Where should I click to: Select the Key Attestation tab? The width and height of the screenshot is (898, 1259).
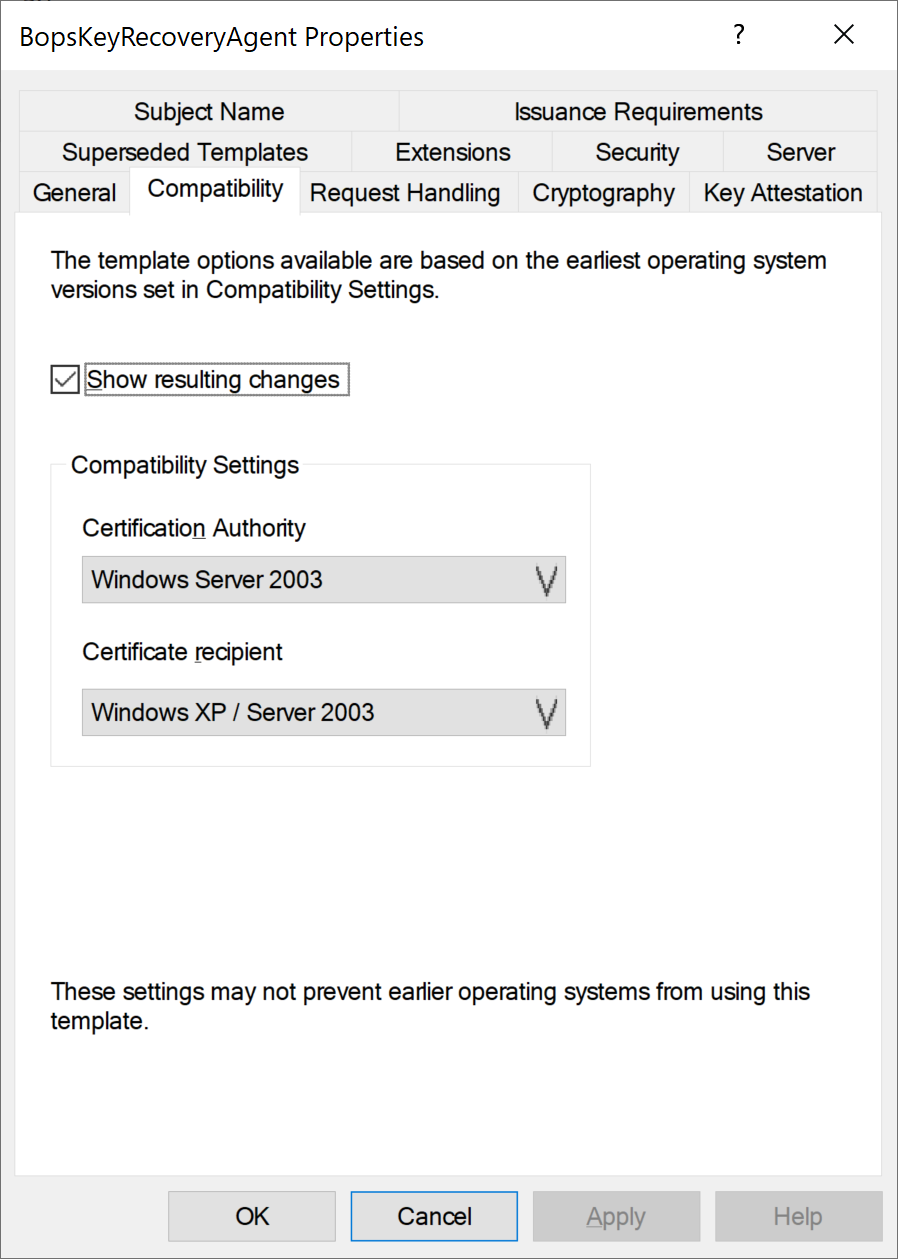tap(783, 193)
